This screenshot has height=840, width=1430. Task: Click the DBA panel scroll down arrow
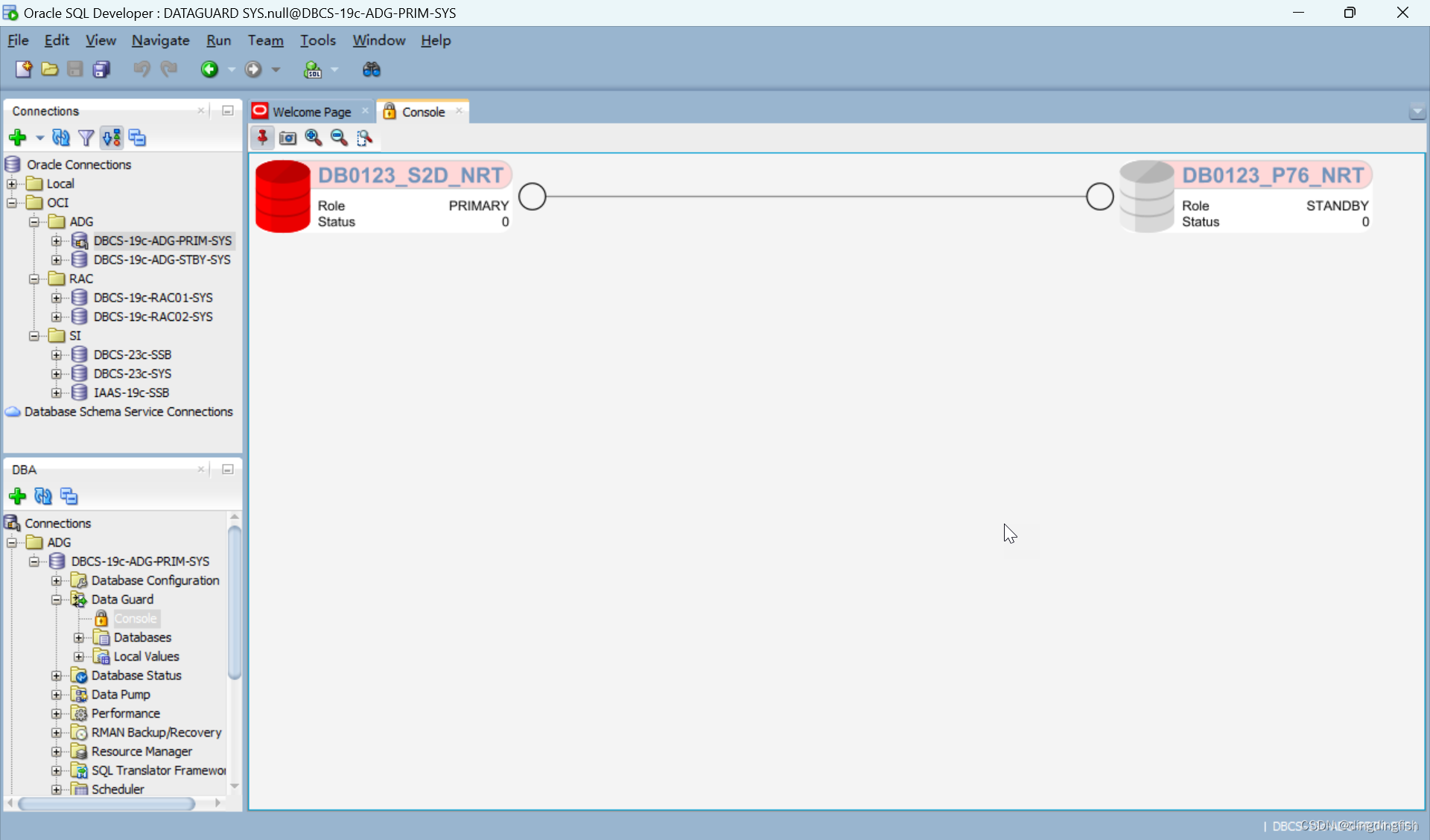[x=235, y=786]
